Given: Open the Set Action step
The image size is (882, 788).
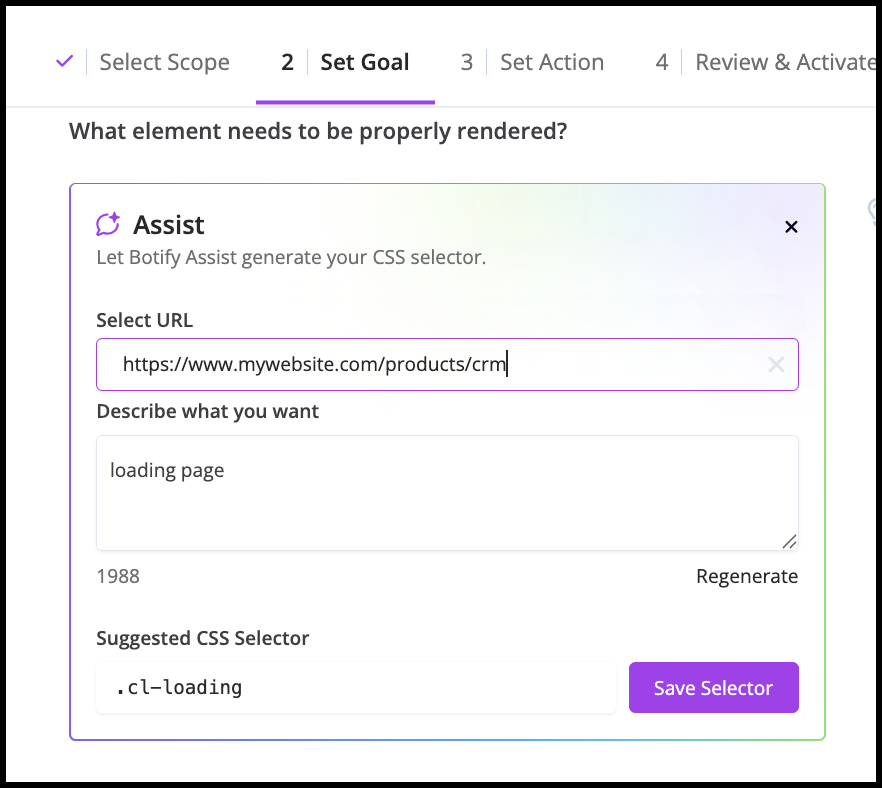Looking at the screenshot, I should coord(552,62).
